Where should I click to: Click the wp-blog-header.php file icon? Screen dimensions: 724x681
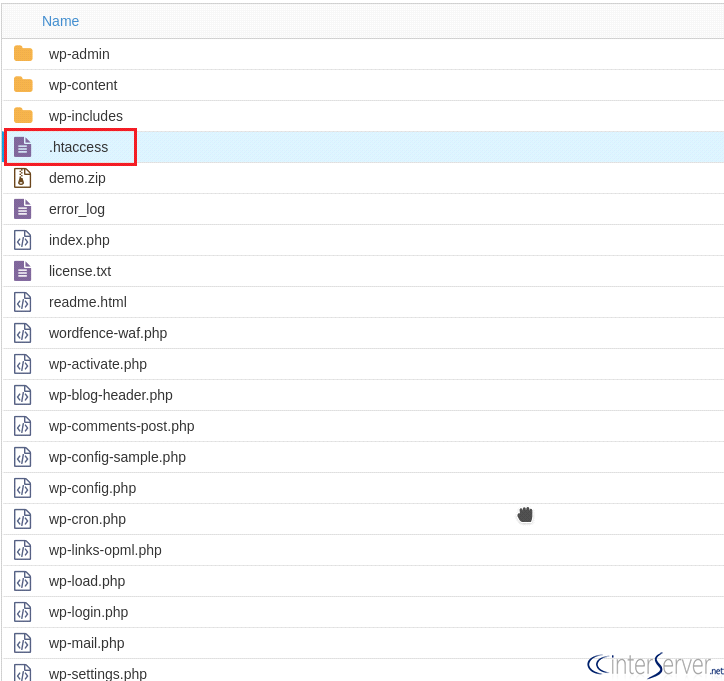[23, 395]
